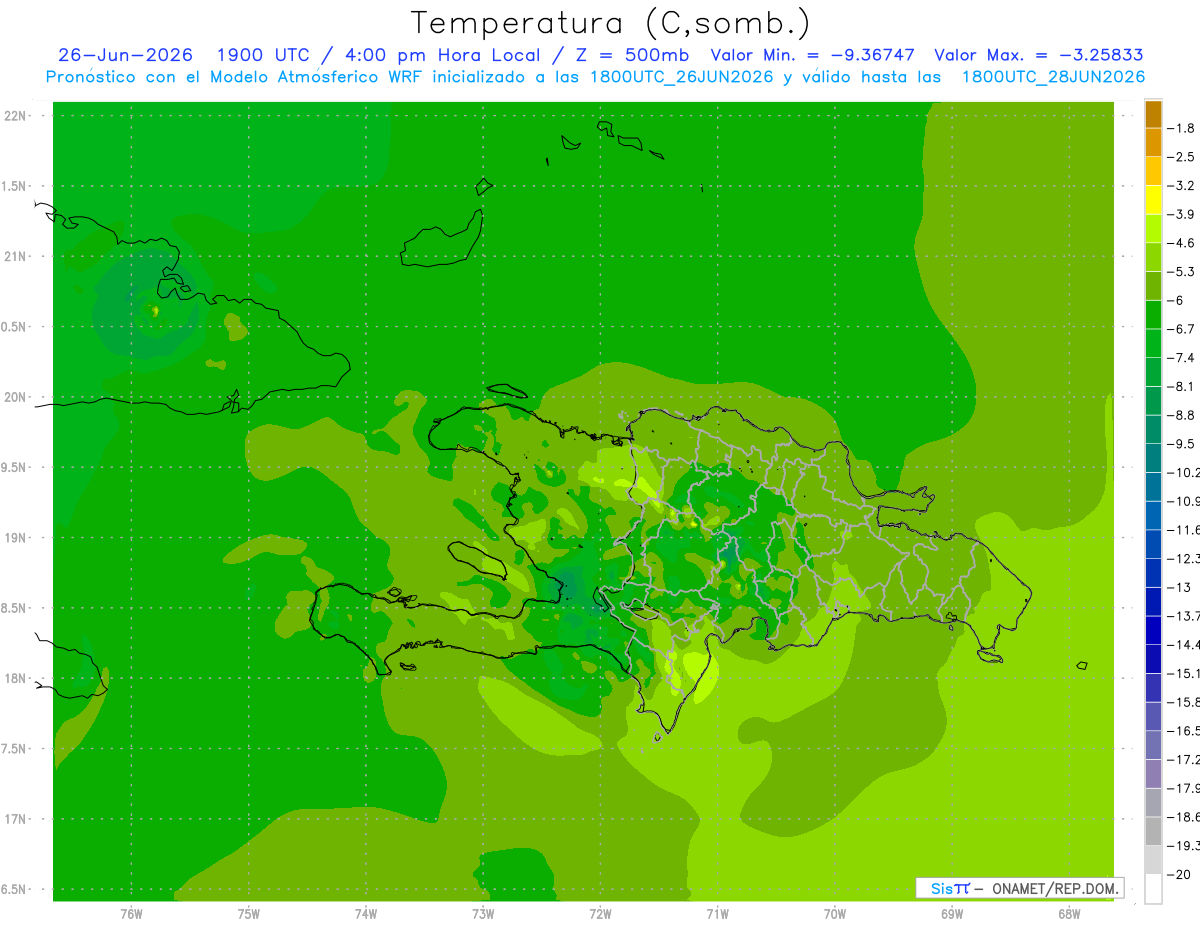Click the '71W' longitude axis label
This screenshot has height=927, width=1200.
[x=717, y=913]
